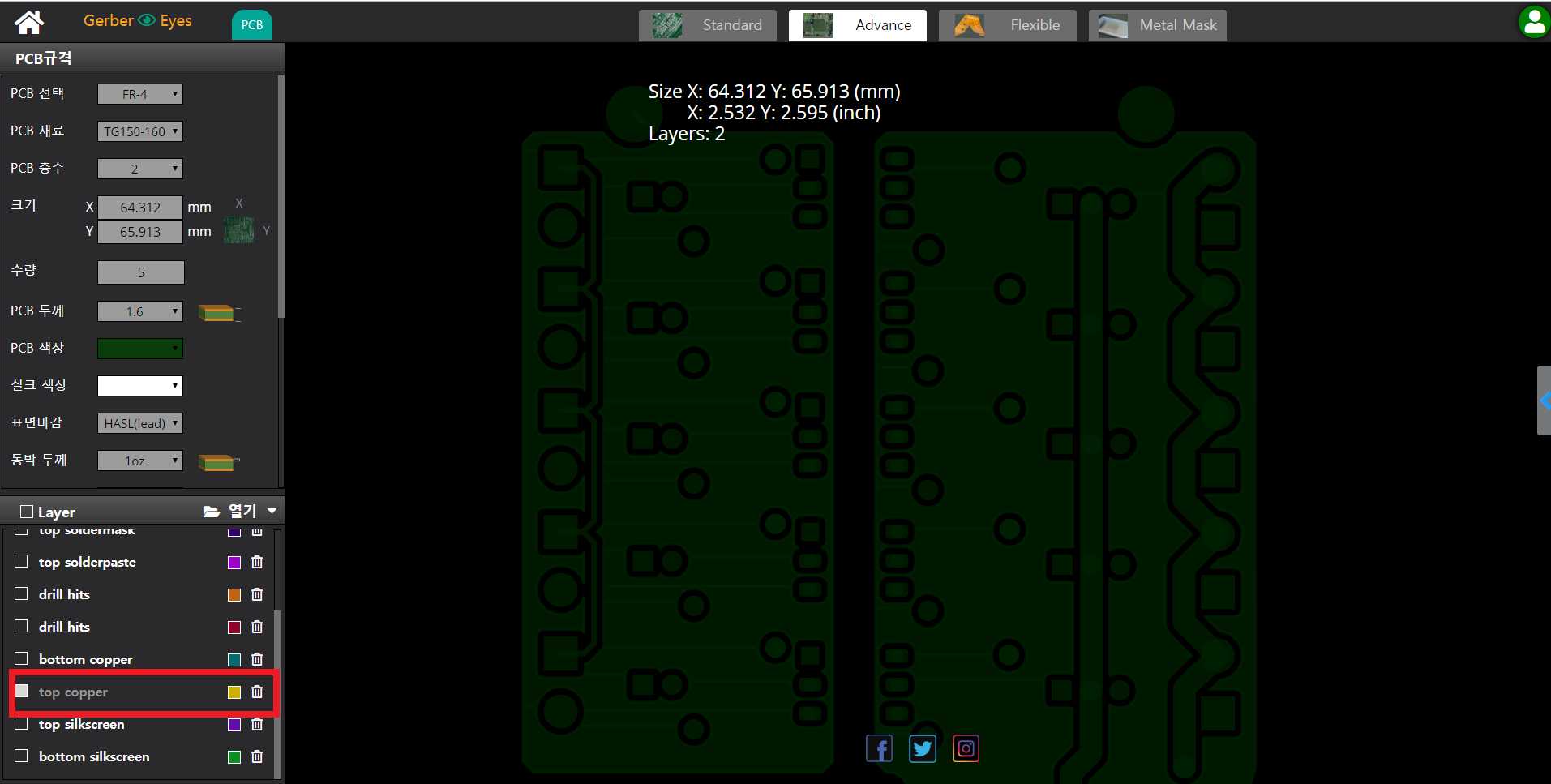Open the Twitter share icon

pyautogui.click(x=923, y=748)
